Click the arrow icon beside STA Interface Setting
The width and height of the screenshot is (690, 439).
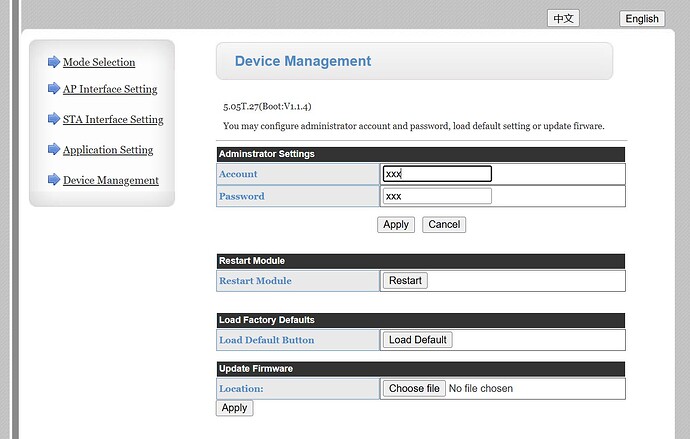(54, 119)
